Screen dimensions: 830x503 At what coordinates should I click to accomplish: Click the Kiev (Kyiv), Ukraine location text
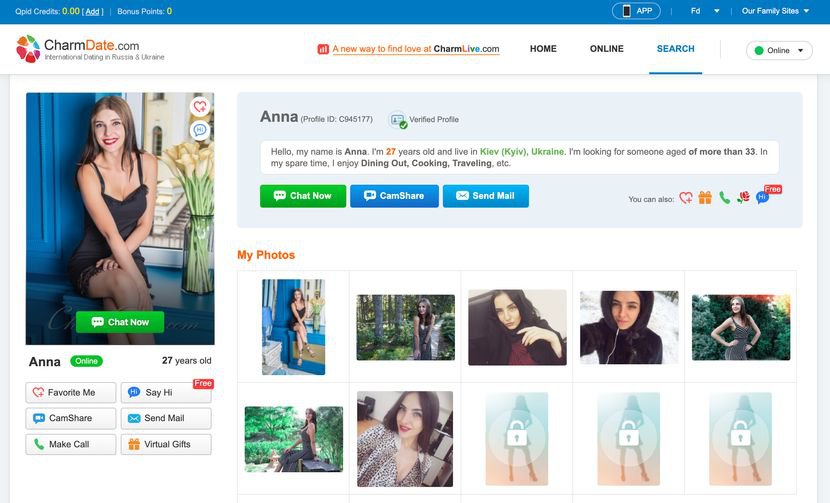(x=522, y=152)
